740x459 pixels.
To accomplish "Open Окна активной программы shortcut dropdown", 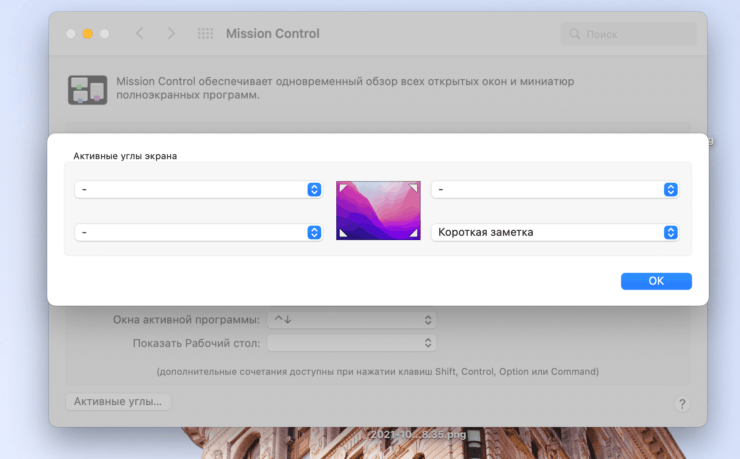I will click(352, 320).
